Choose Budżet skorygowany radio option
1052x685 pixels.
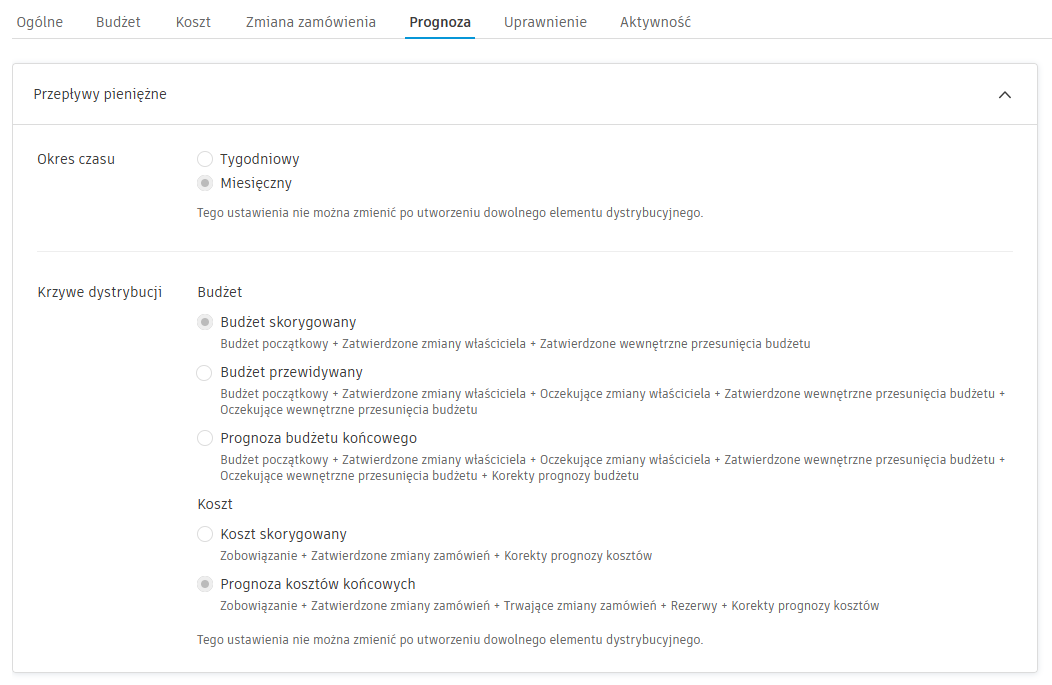[x=205, y=322]
